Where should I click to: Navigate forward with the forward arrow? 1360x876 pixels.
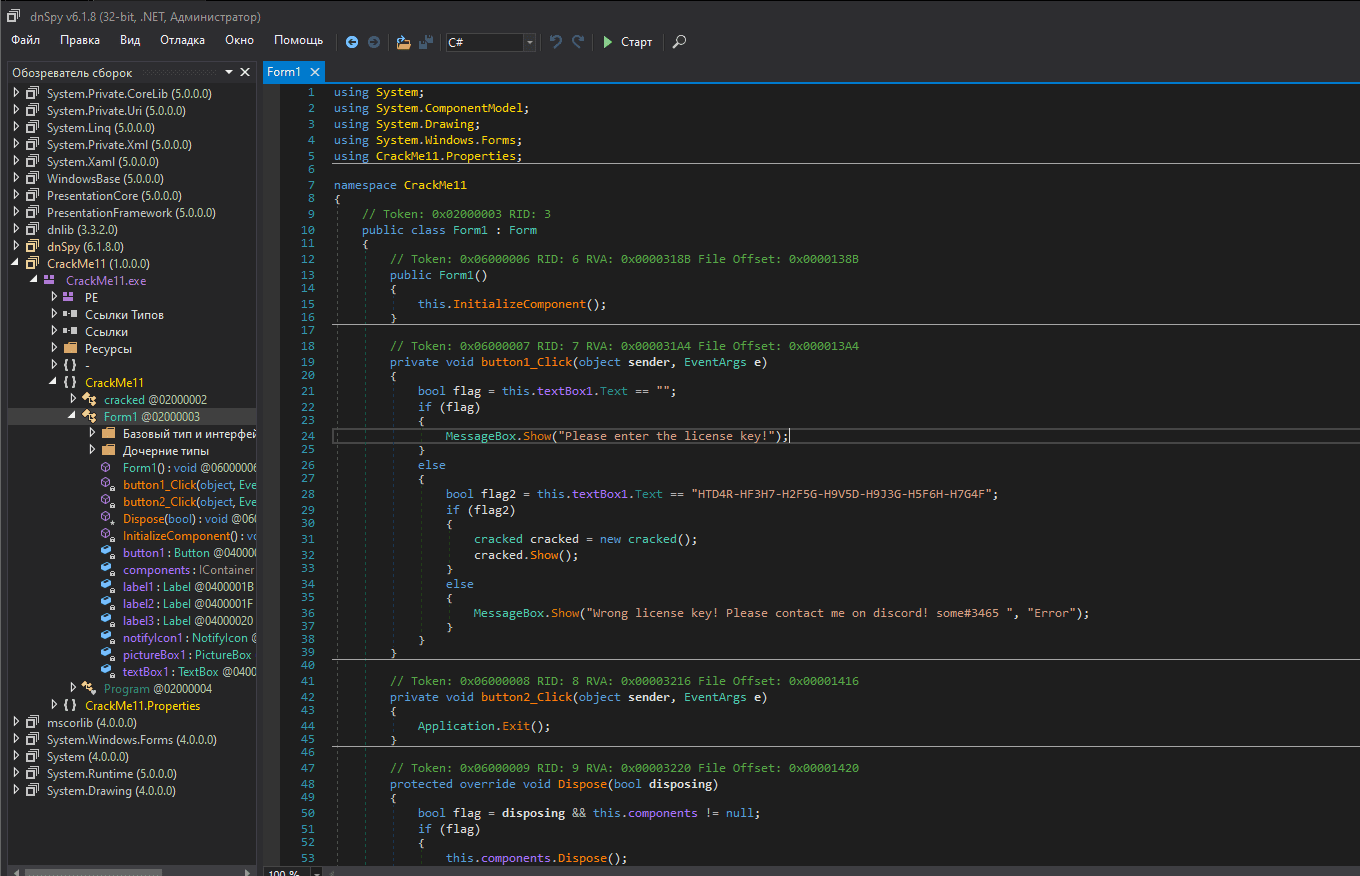[374, 42]
